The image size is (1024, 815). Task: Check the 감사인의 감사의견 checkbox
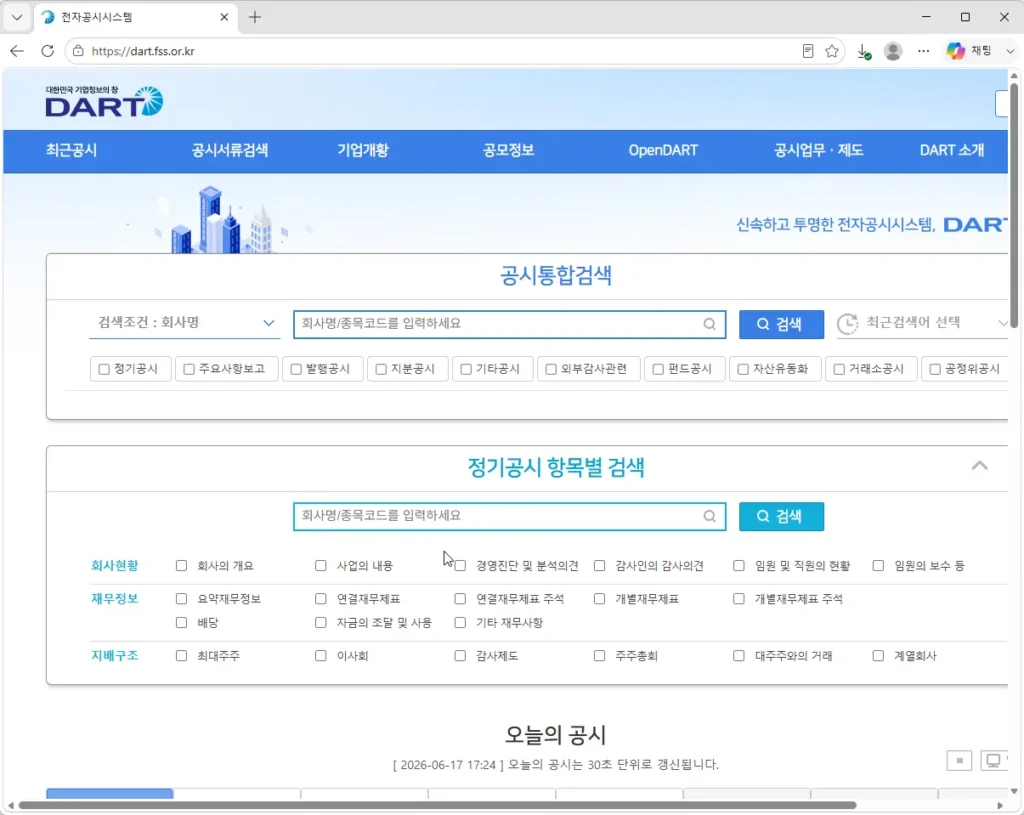600,566
